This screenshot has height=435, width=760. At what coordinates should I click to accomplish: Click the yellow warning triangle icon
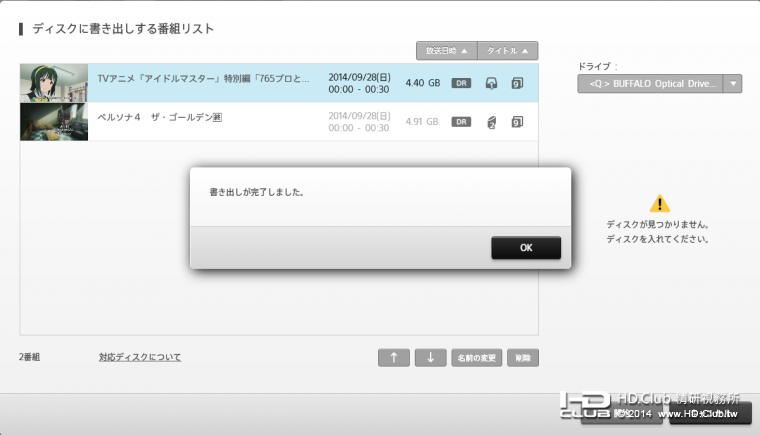pyautogui.click(x=659, y=203)
